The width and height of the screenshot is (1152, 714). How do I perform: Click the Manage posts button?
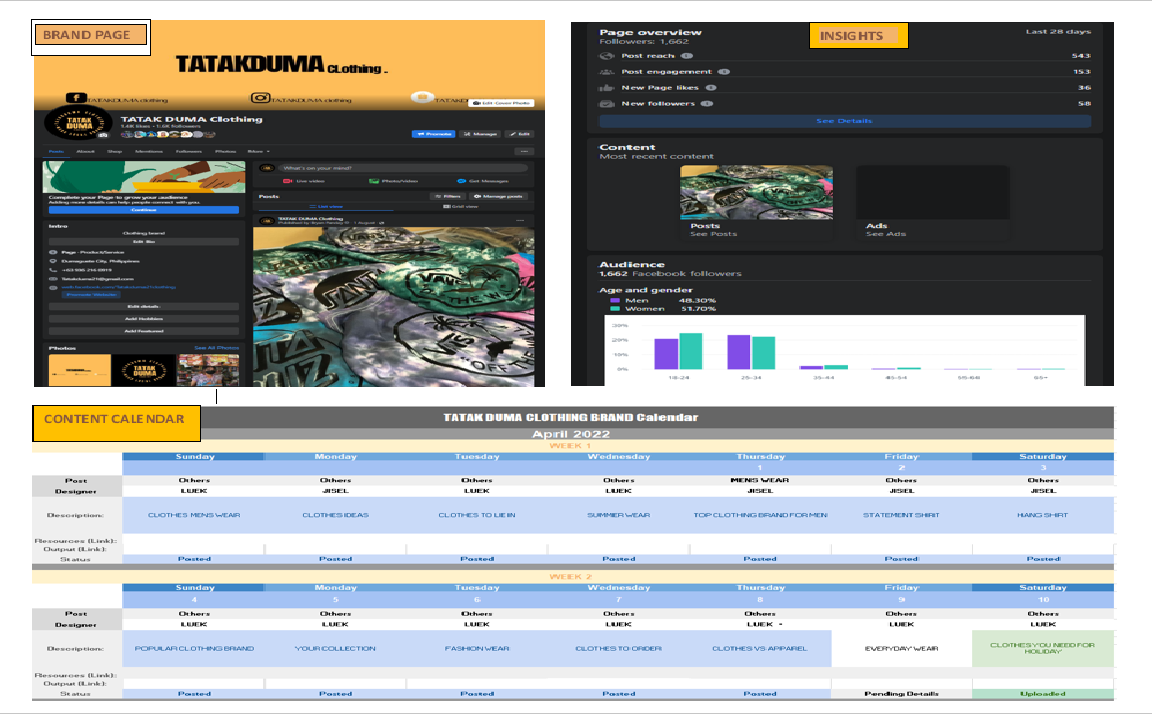coord(498,196)
